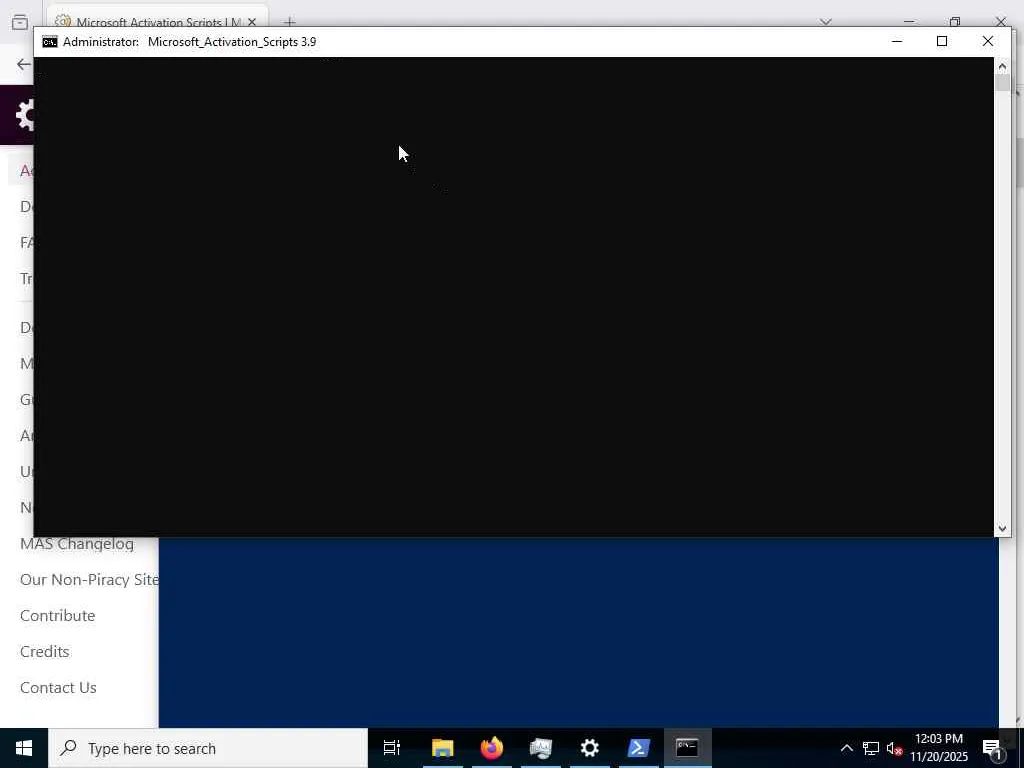The width and height of the screenshot is (1024, 768).
Task: Launch File Explorer from the taskbar
Action: pyautogui.click(x=442, y=748)
